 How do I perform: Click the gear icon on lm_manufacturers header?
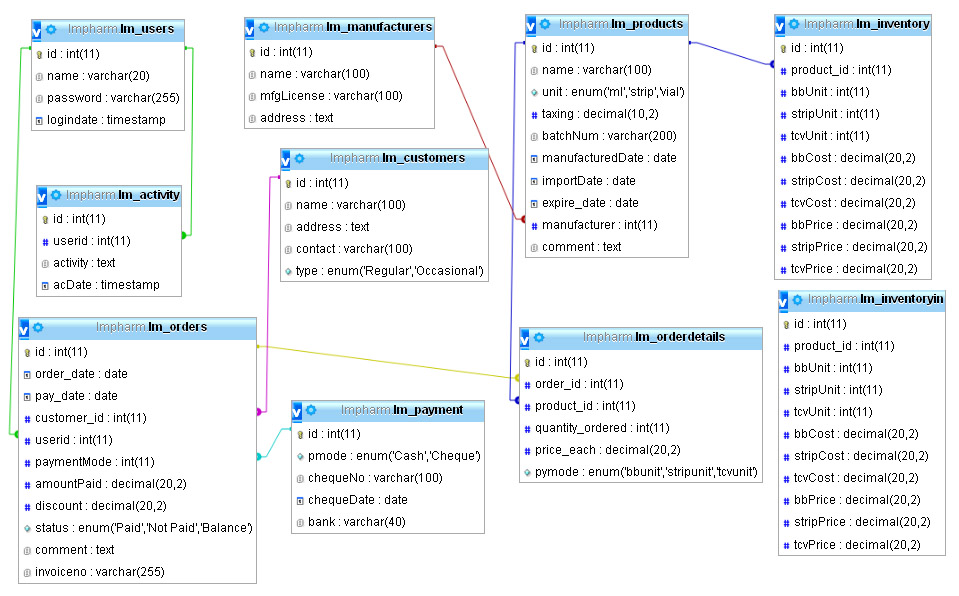[264, 28]
